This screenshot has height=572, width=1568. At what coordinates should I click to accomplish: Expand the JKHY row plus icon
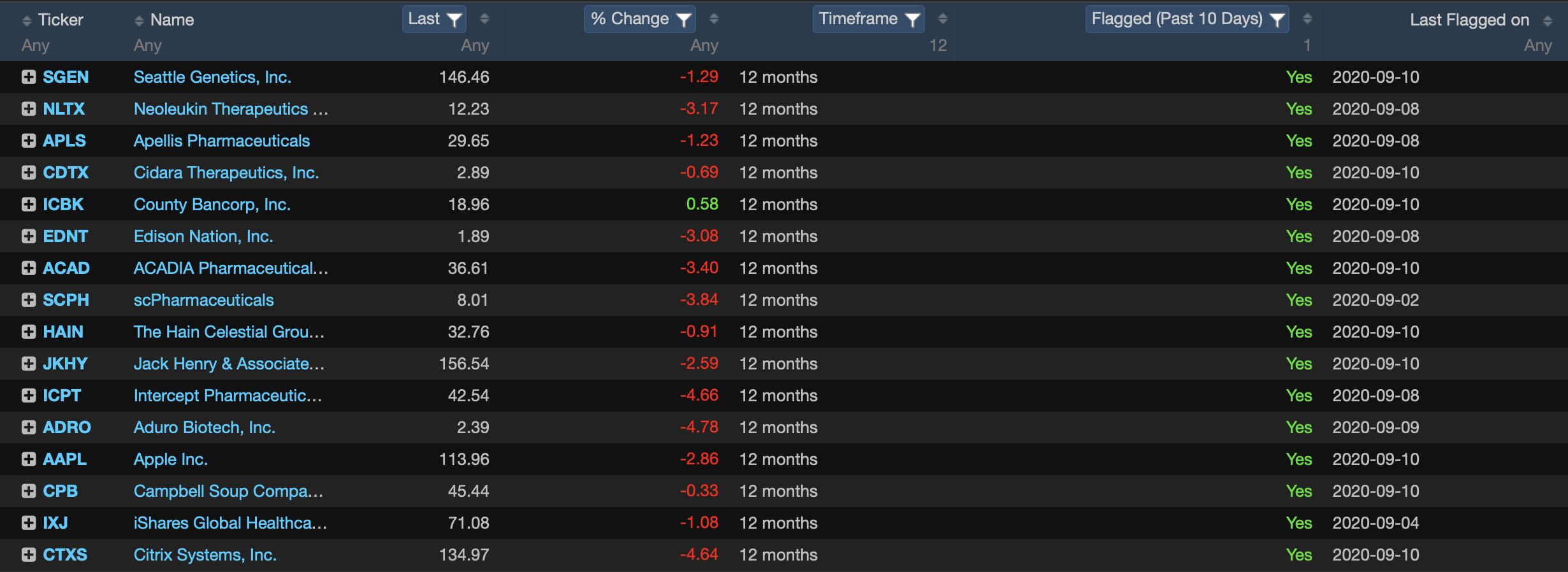pyautogui.click(x=28, y=364)
